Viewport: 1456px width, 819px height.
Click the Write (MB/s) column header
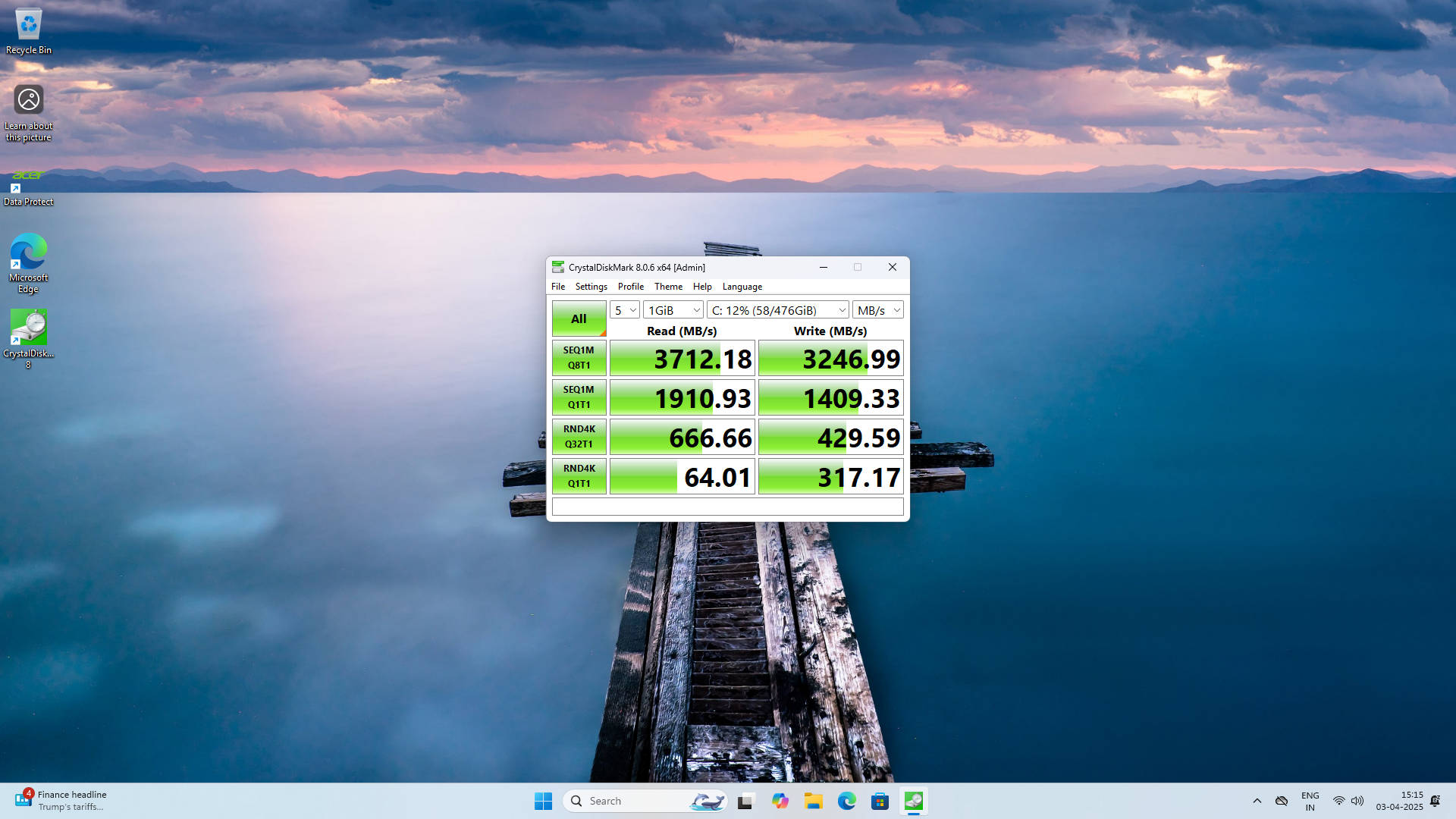point(830,331)
